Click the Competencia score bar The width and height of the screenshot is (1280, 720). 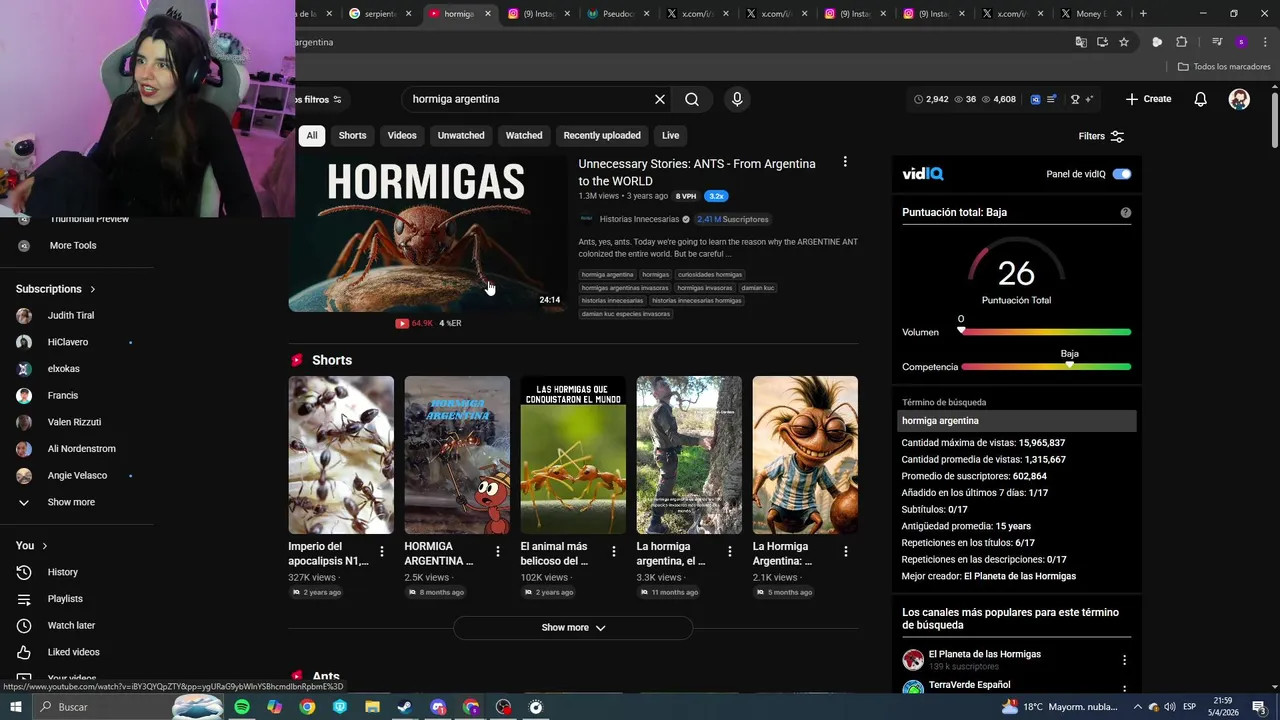(x=1046, y=367)
